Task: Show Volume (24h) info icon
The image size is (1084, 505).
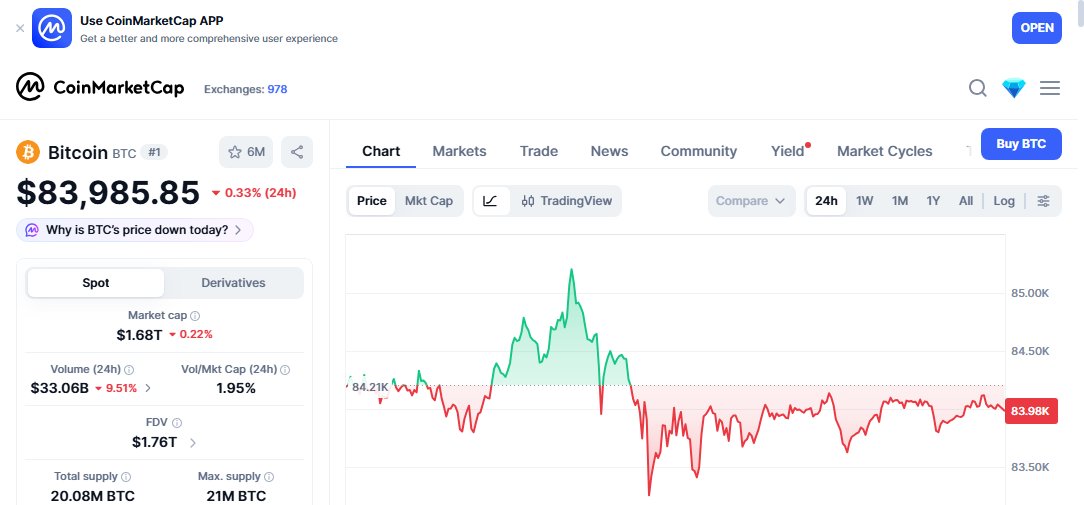Action: click(129, 369)
